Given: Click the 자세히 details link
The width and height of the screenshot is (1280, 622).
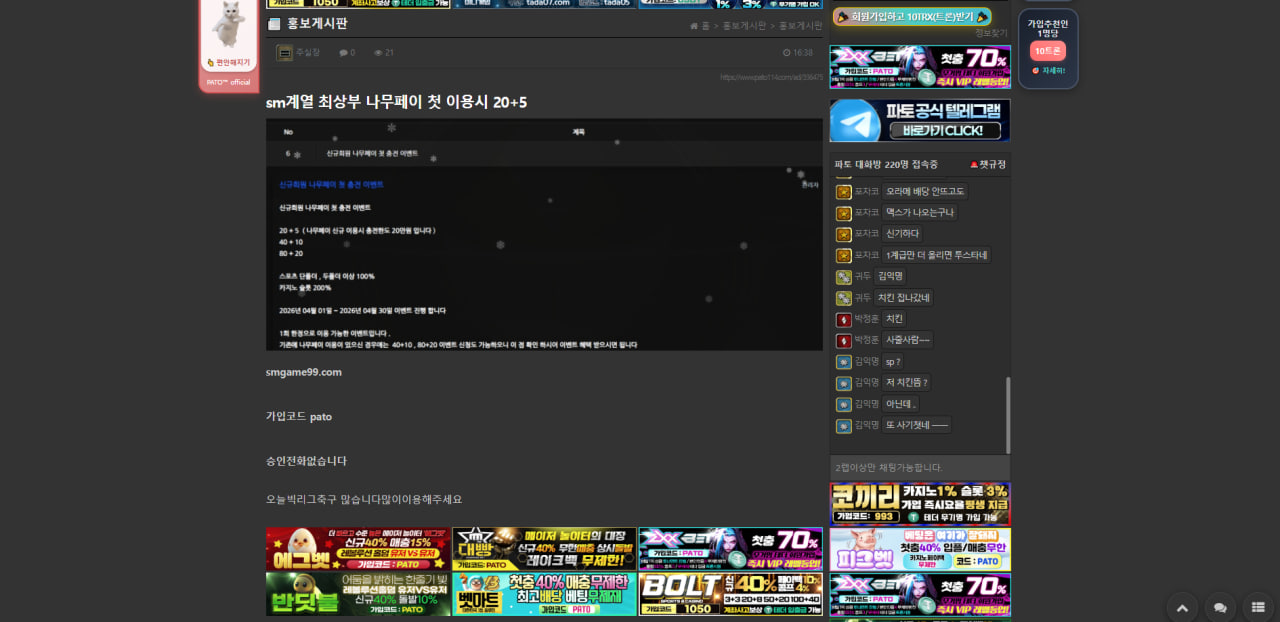Looking at the screenshot, I should coord(1049,71).
